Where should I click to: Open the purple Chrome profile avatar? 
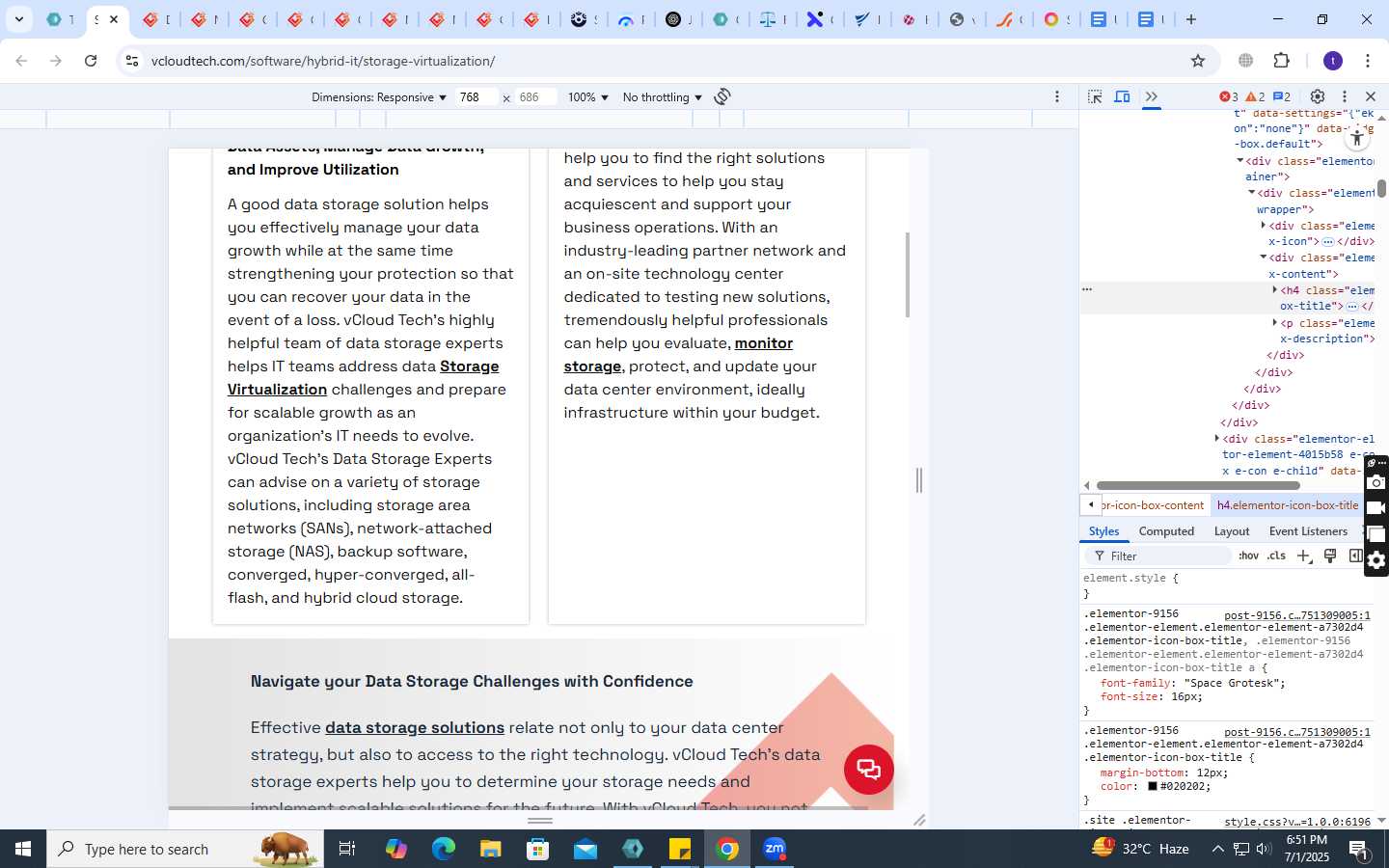pyautogui.click(x=1333, y=61)
